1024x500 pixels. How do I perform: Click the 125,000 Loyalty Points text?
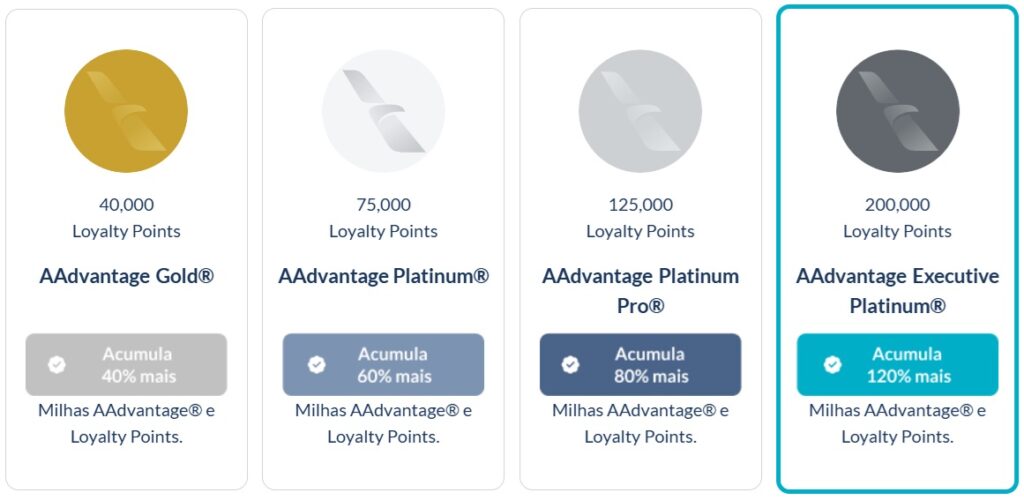click(640, 217)
